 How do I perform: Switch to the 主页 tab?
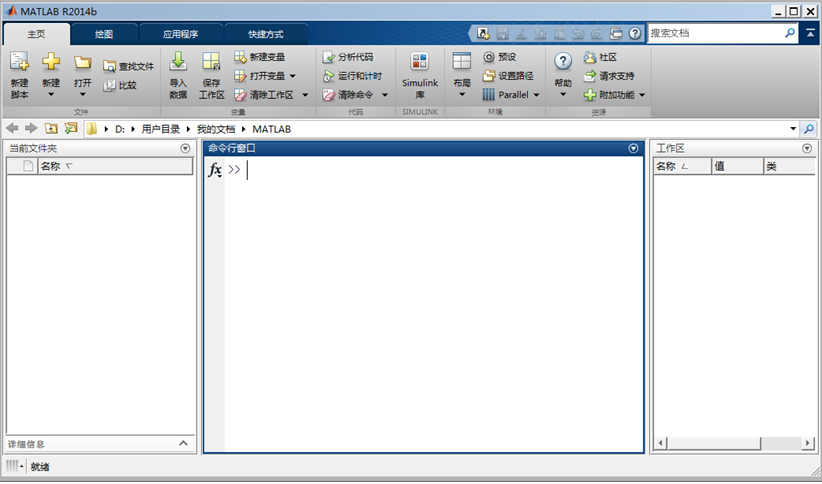click(36, 34)
